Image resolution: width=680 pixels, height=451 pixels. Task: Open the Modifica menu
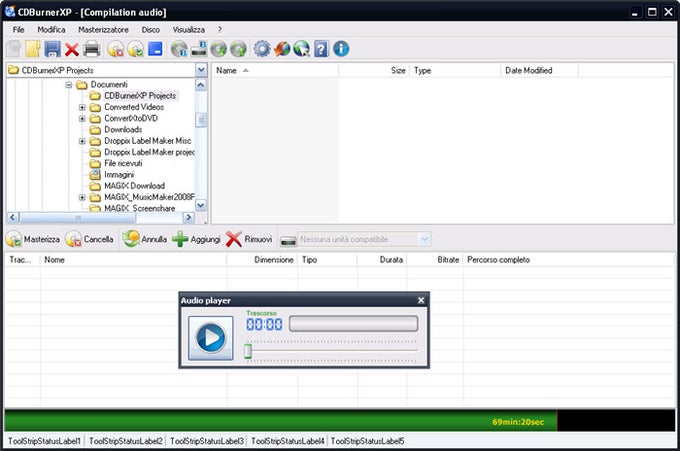[51, 29]
